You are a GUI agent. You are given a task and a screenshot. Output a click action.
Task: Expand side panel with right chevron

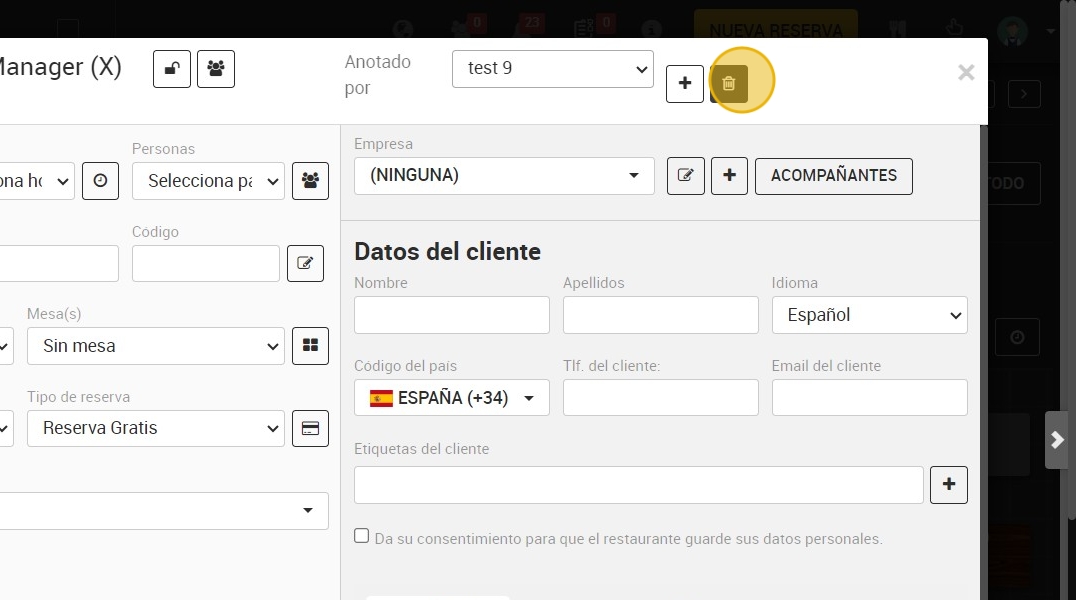coord(1057,440)
